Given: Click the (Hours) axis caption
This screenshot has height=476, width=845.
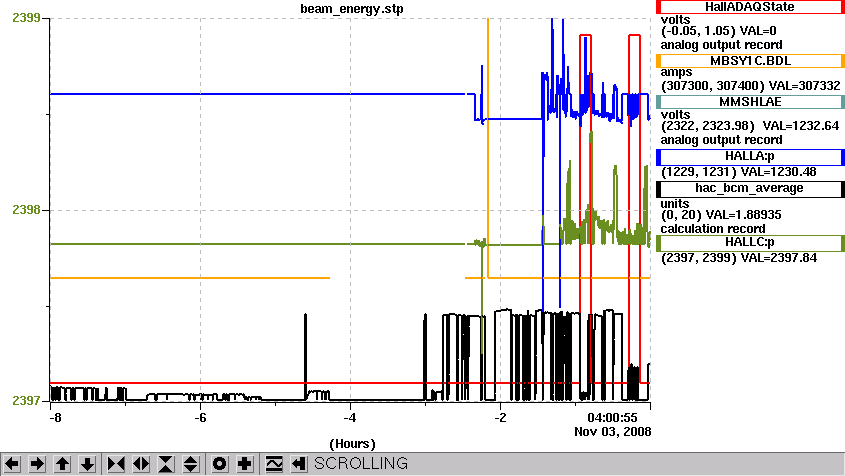Looking at the screenshot, I should tap(352, 444).
